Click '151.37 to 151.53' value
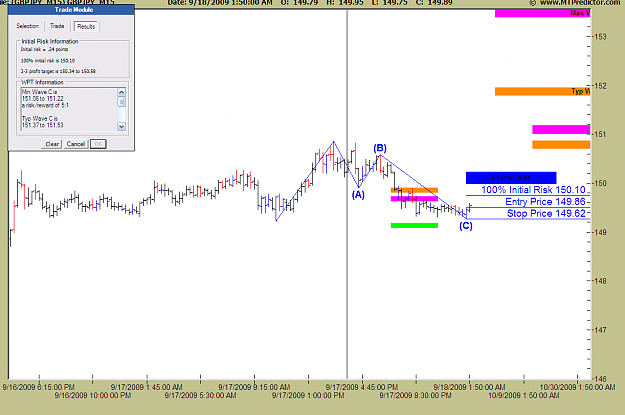The width and height of the screenshot is (625, 415). (x=43, y=125)
